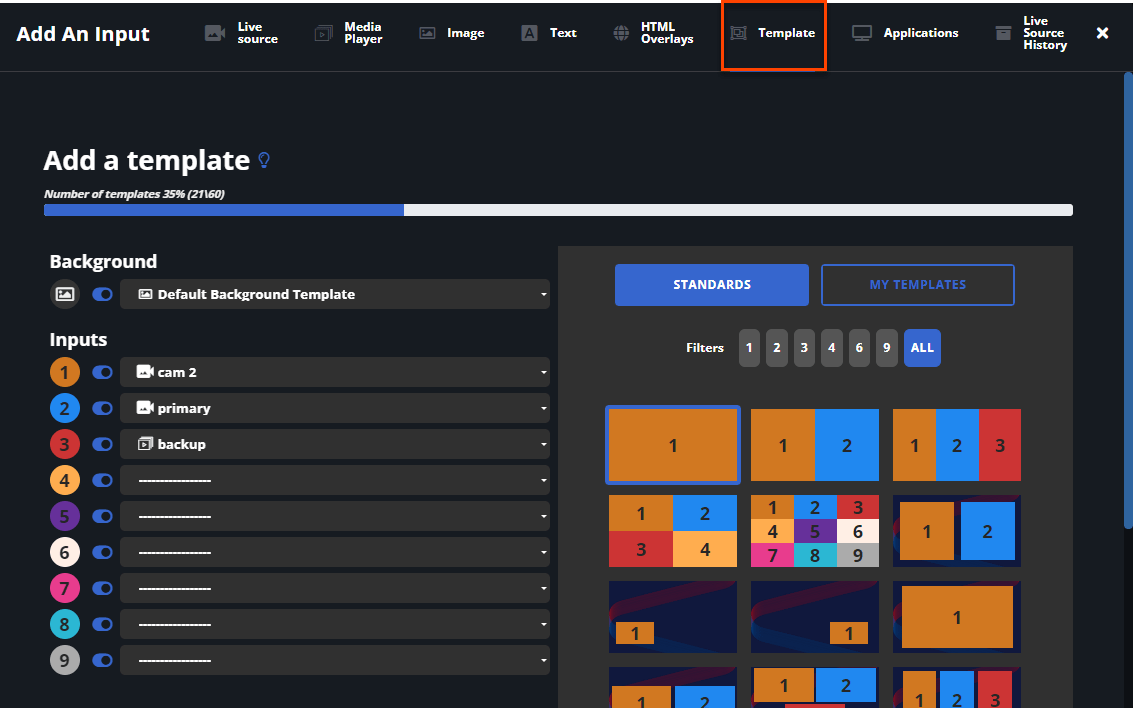Toggle the switch for input 5

point(103,516)
